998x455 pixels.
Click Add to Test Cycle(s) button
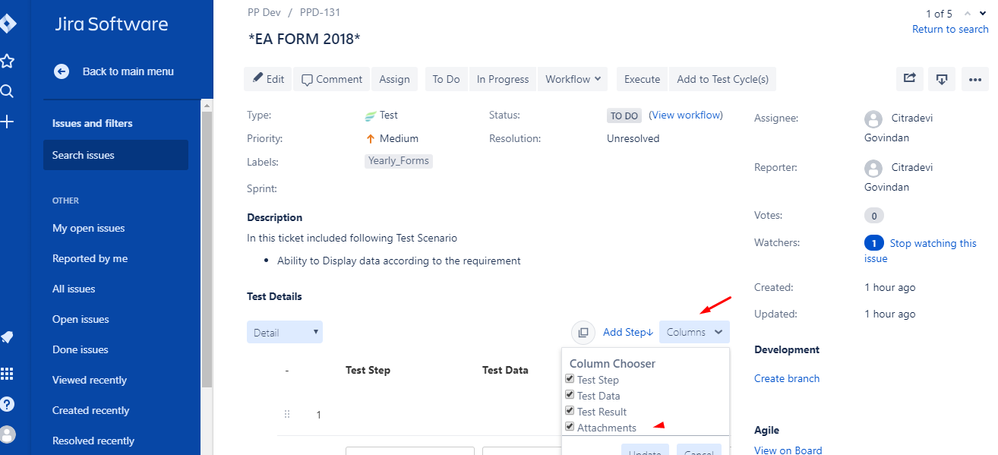(722, 79)
